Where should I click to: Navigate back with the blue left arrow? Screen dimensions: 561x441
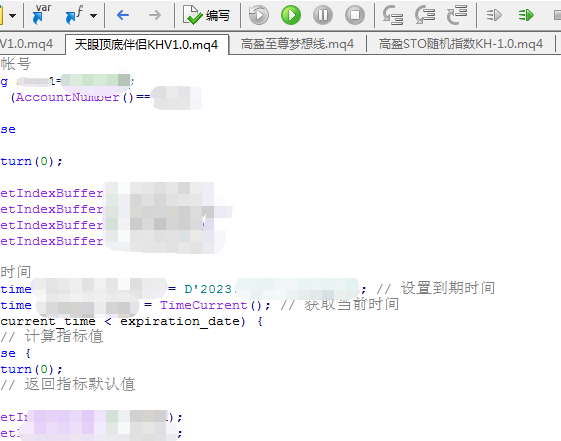pyautogui.click(x=123, y=15)
